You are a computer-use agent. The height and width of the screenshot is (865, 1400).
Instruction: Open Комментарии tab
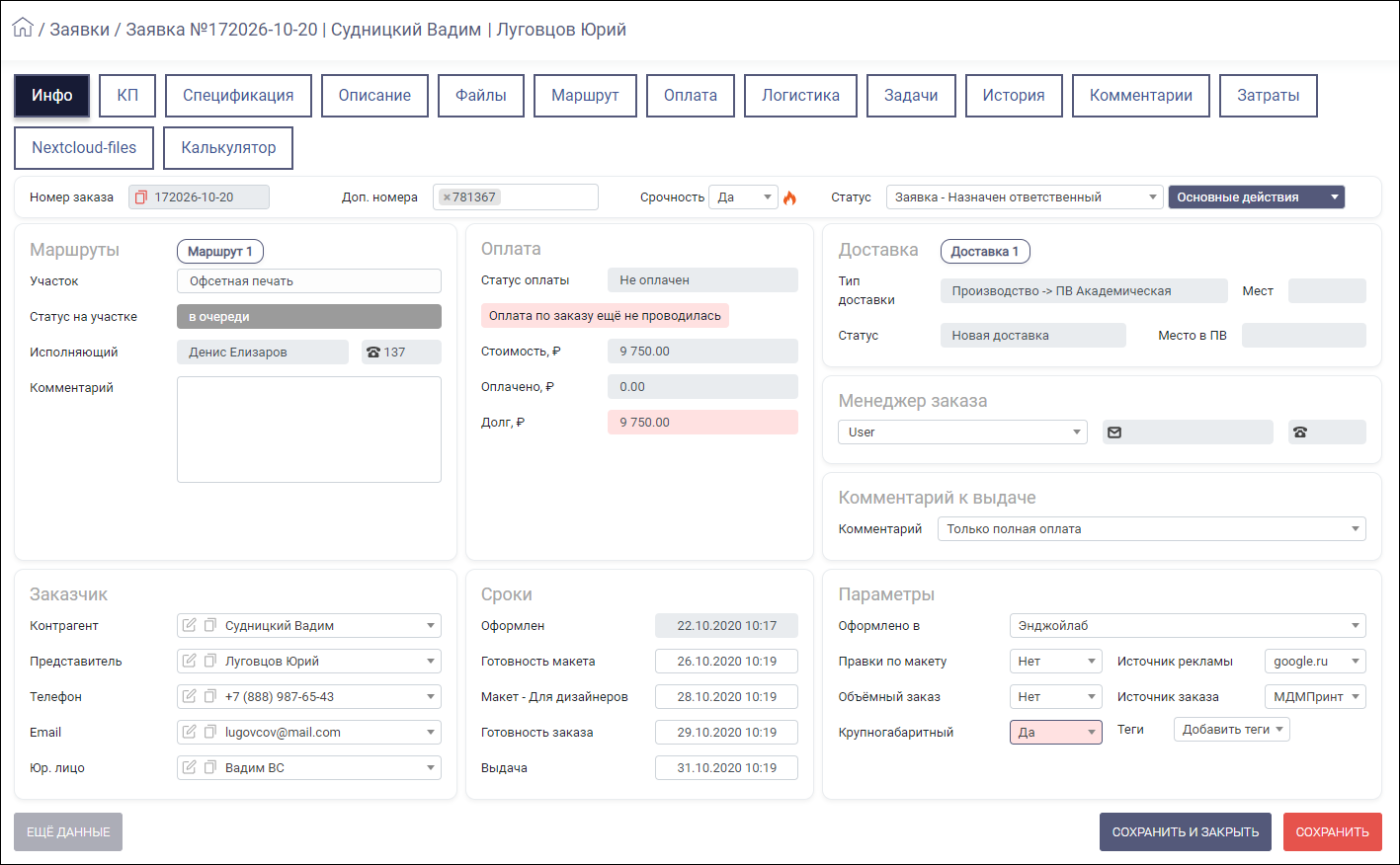[x=1141, y=96]
